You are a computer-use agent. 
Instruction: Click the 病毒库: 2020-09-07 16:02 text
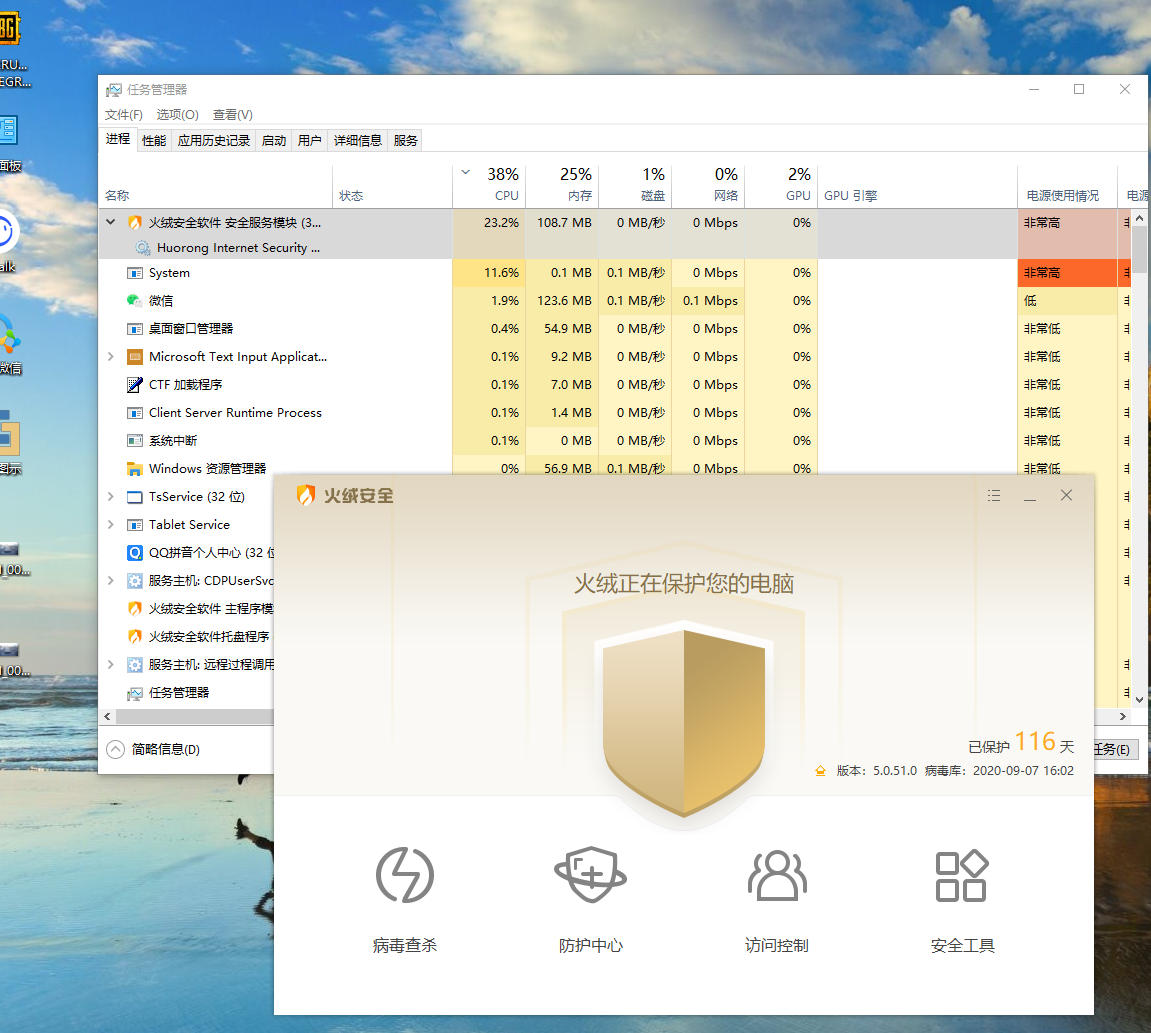point(999,771)
